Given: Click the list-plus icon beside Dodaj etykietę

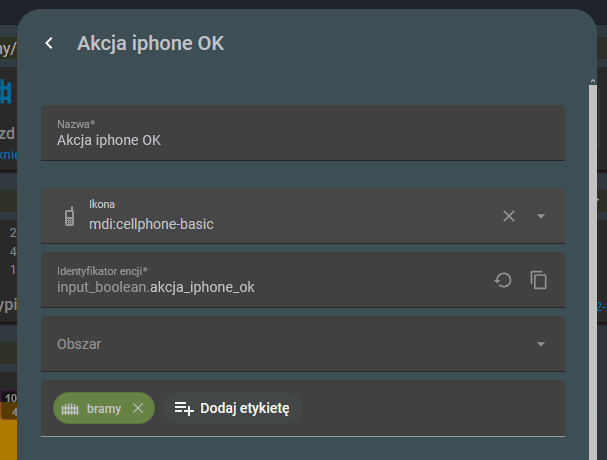Looking at the screenshot, I should pos(184,408).
